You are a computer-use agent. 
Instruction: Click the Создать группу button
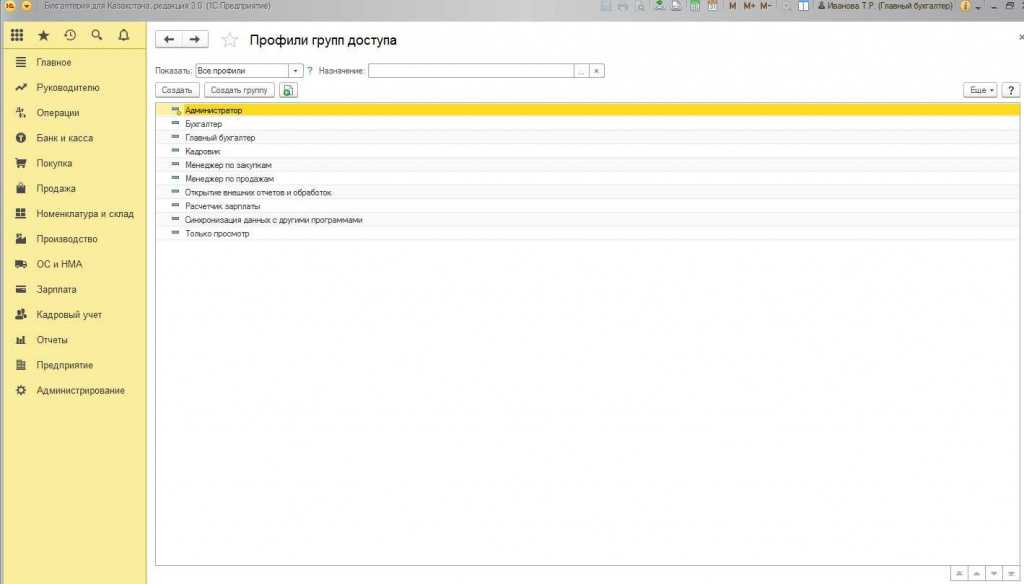[x=239, y=90]
